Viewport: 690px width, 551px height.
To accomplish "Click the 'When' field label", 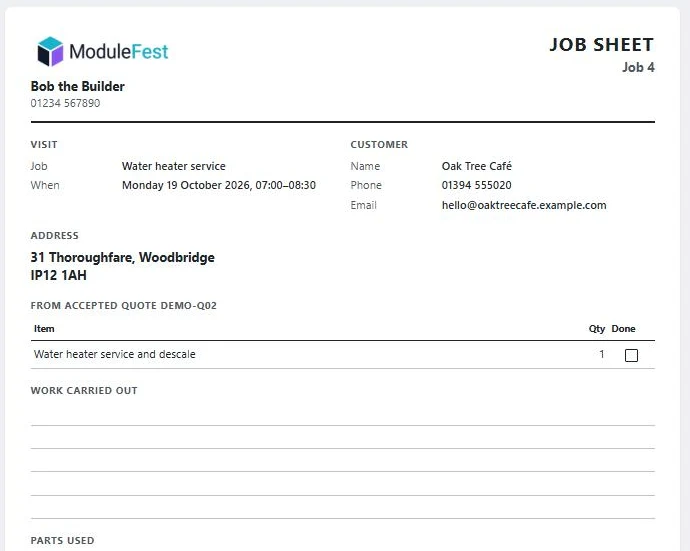I will pos(45,185).
